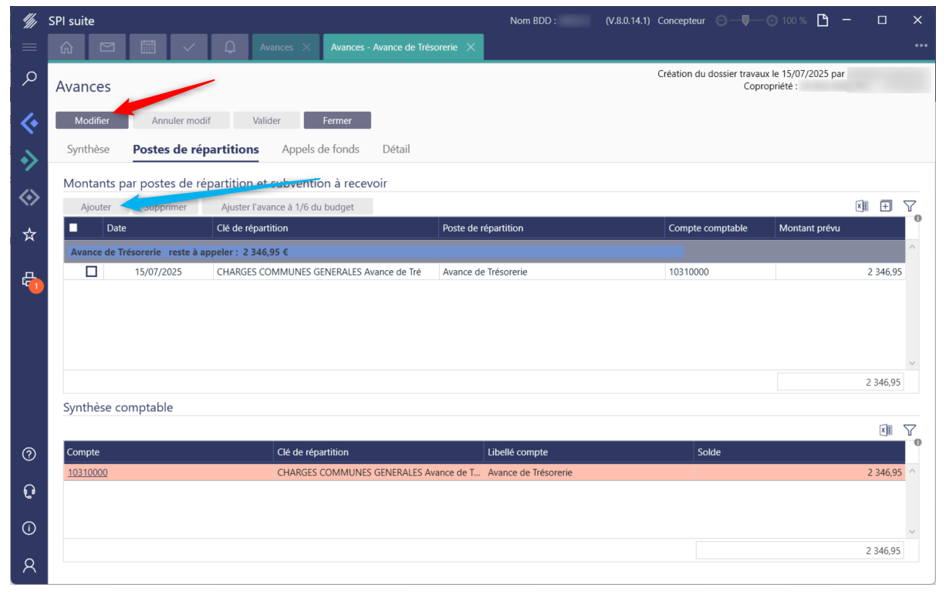Click the printer icon with badge
The height and width of the screenshot is (592, 950).
(x=29, y=280)
